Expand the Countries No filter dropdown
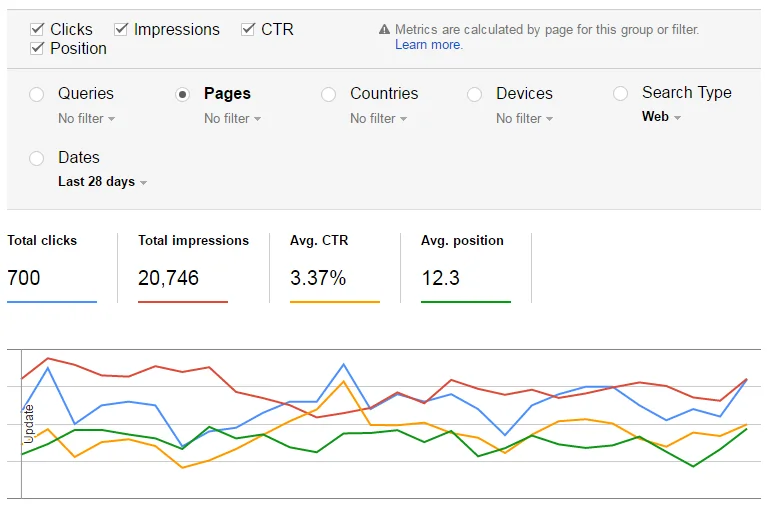The width and height of the screenshot is (767, 505). point(379,118)
